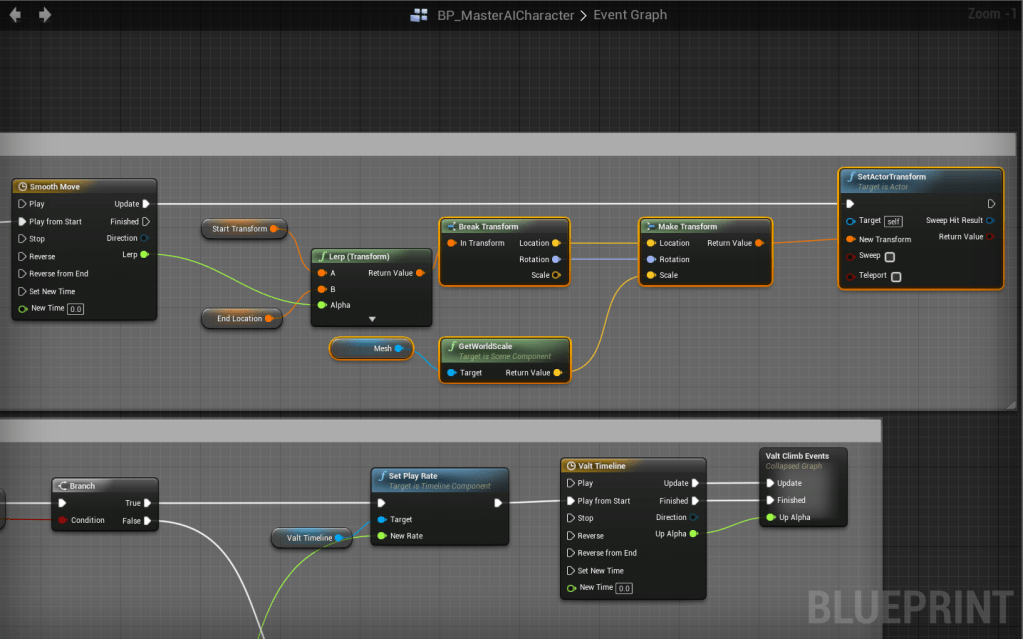
Task: Enable the Sweep checkbox on SetActorTransform
Action: (889, 257)
